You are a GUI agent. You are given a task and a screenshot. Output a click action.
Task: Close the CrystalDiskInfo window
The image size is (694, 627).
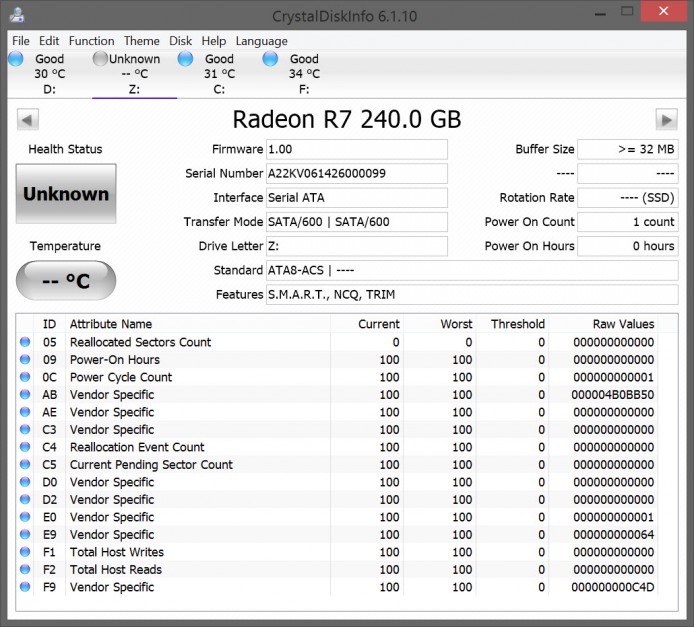click(x=663, y=11)
